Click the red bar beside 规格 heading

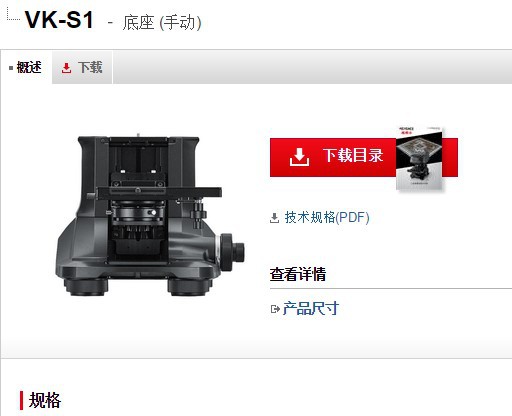click(21, 400)
